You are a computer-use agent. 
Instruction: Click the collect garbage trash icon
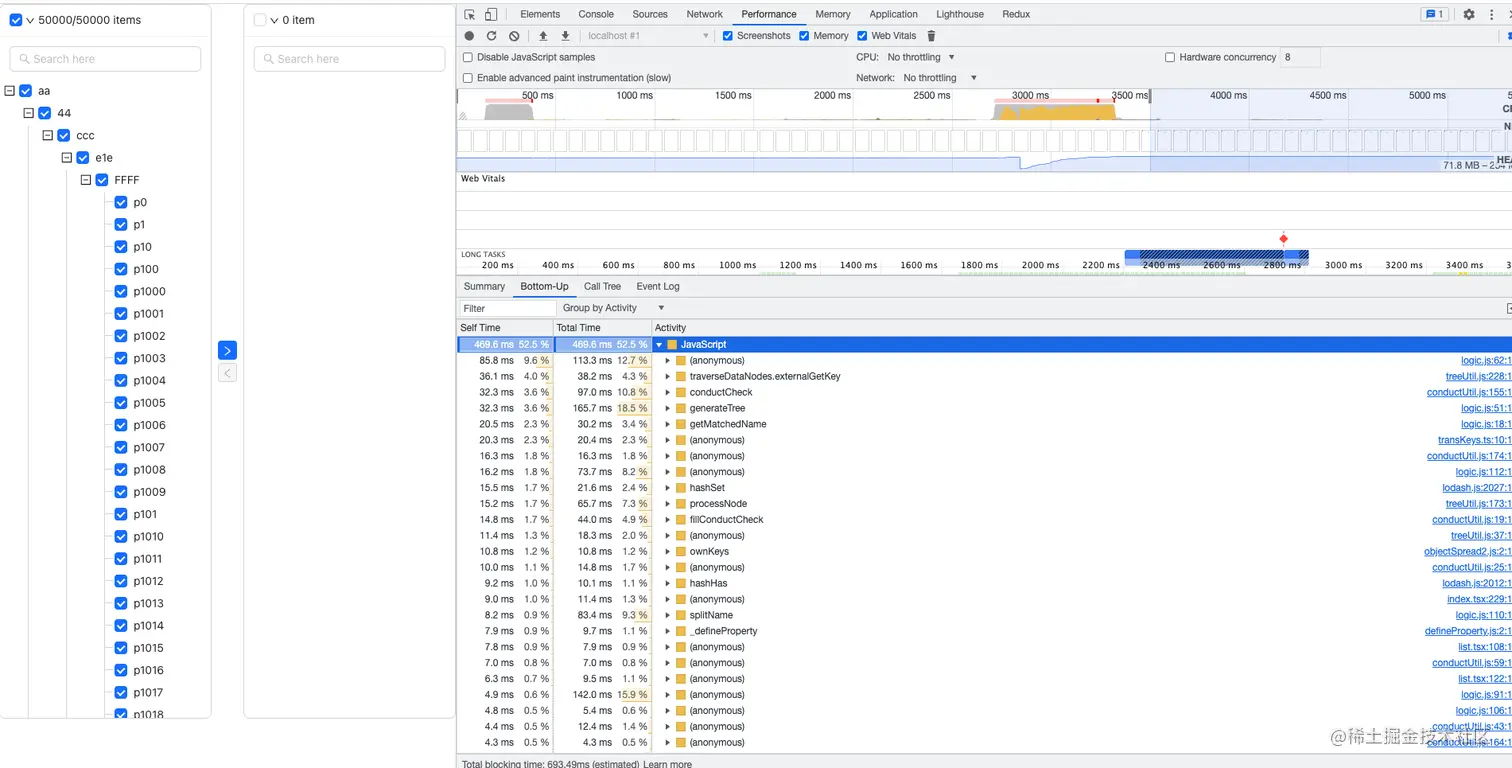[x=931, y=36]
